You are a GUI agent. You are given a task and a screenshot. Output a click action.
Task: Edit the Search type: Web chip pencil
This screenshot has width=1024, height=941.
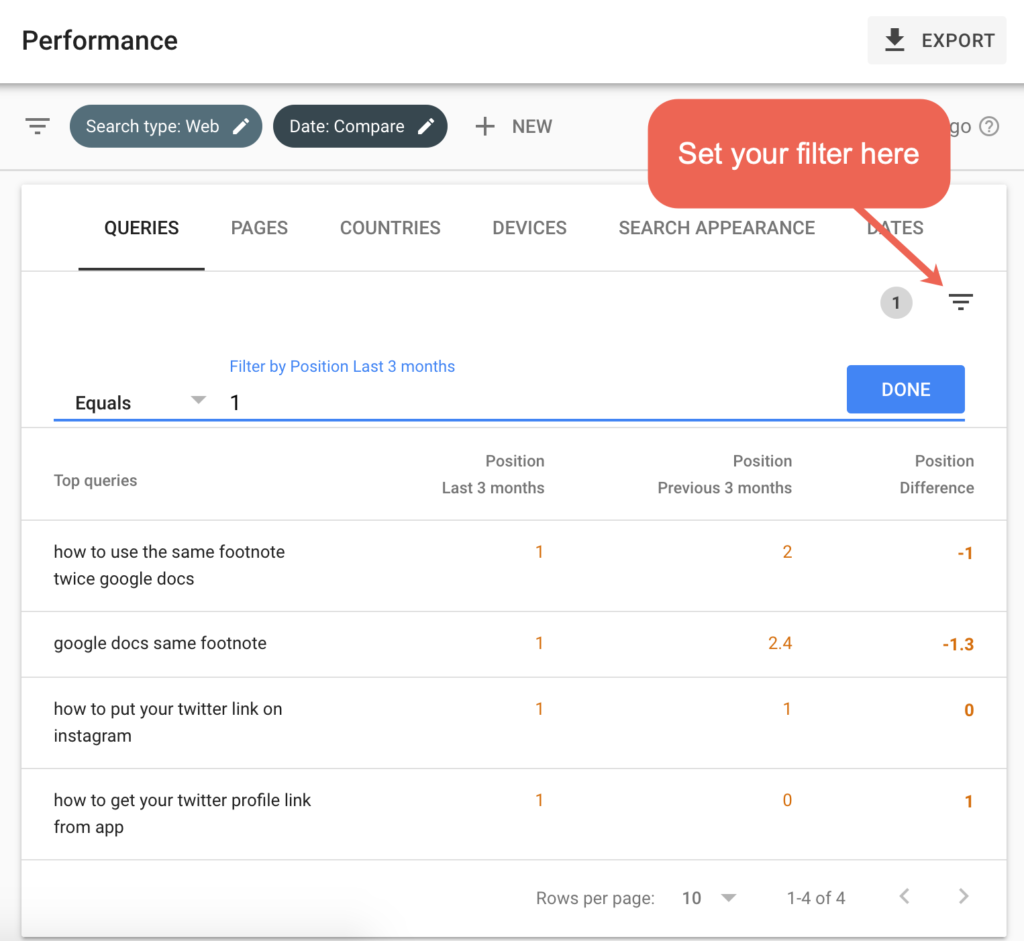click(x=241, y=126)
